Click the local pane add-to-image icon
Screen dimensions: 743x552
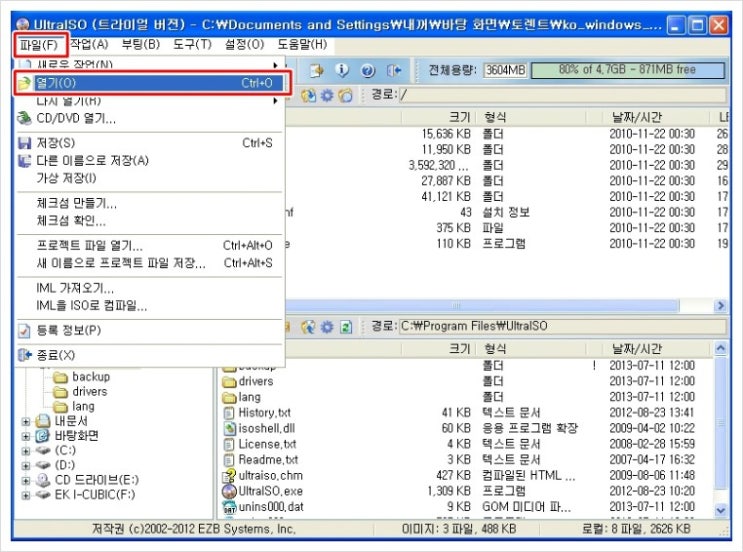click(308, 327)
